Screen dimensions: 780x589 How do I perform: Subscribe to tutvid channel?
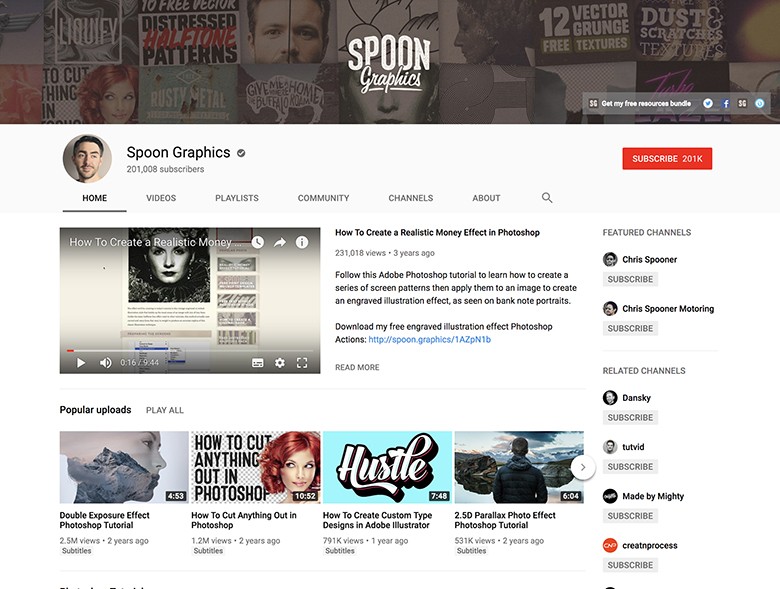click(630, 467)
